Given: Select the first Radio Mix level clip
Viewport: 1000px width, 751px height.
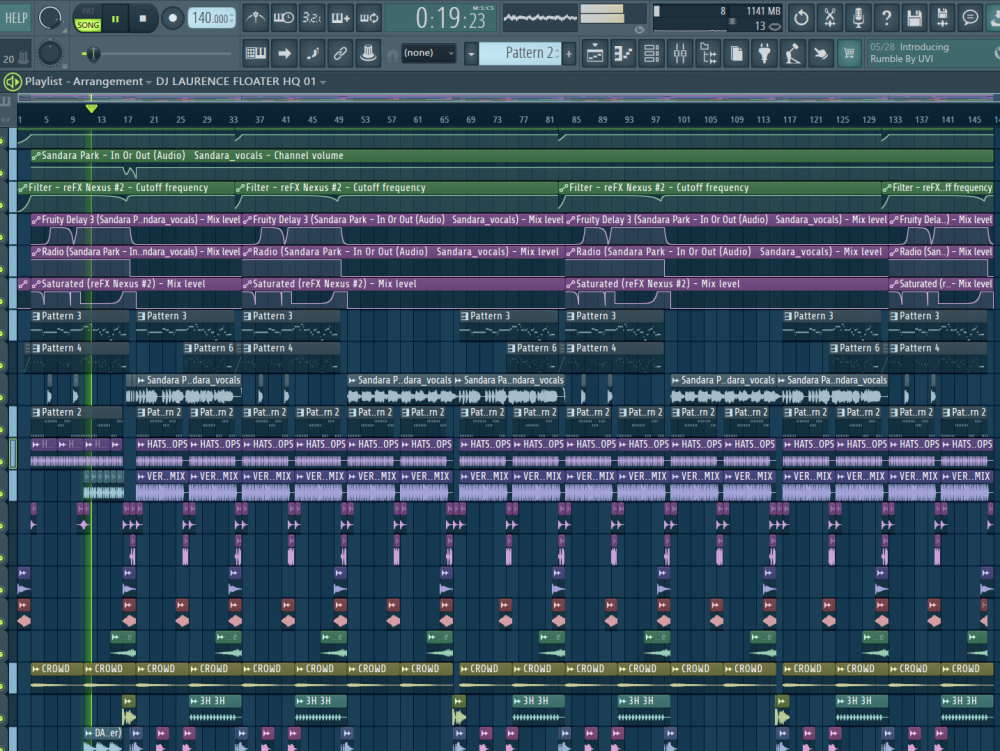Looking at the screenshot, I should pyautogui.click(x=136, y=261).
